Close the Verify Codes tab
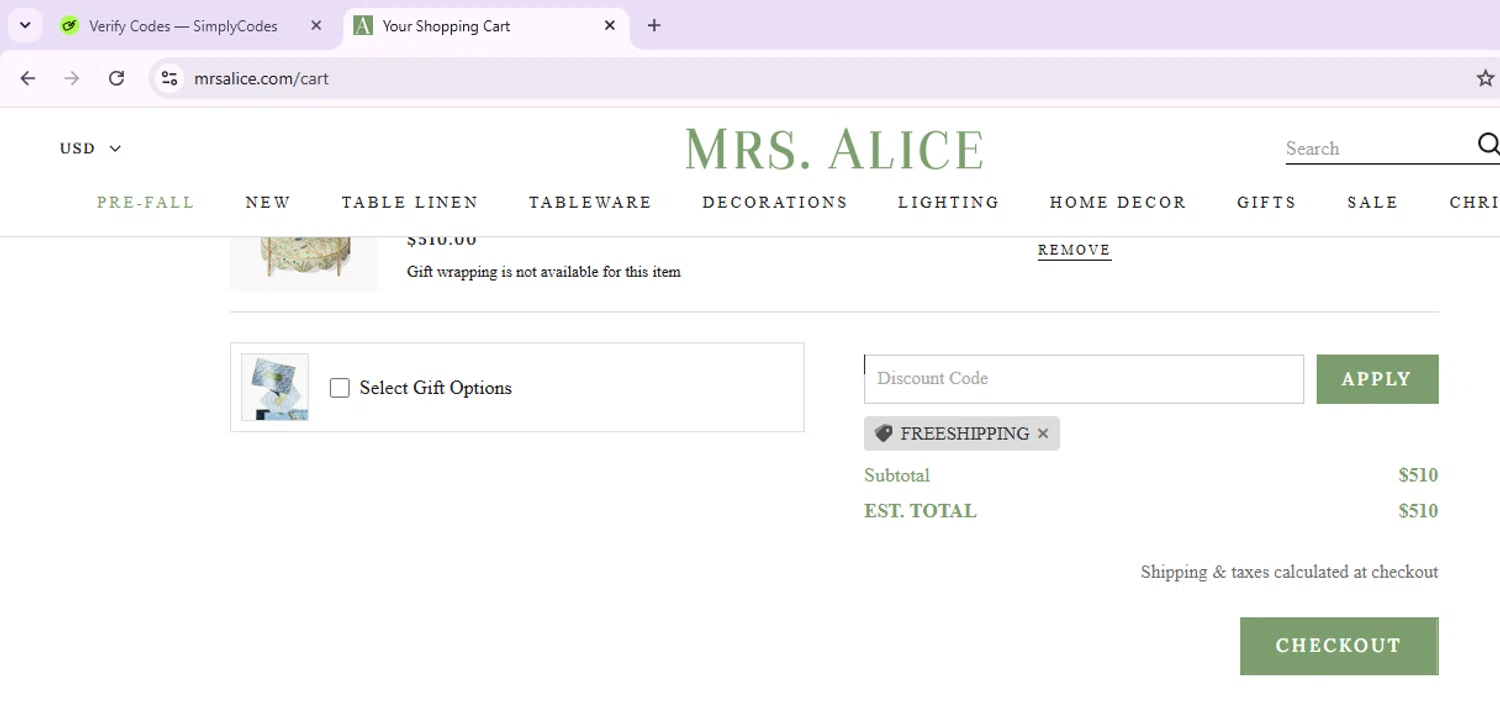This screenshot has width=1500, height=708. point(316,26)
